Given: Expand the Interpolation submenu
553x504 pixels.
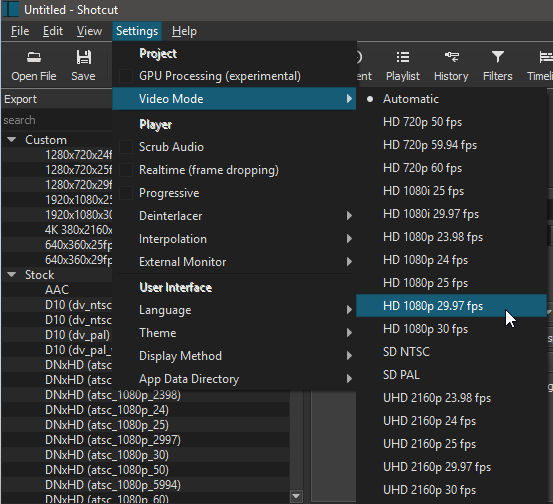Looking at the screenshot, I should 234,239.
